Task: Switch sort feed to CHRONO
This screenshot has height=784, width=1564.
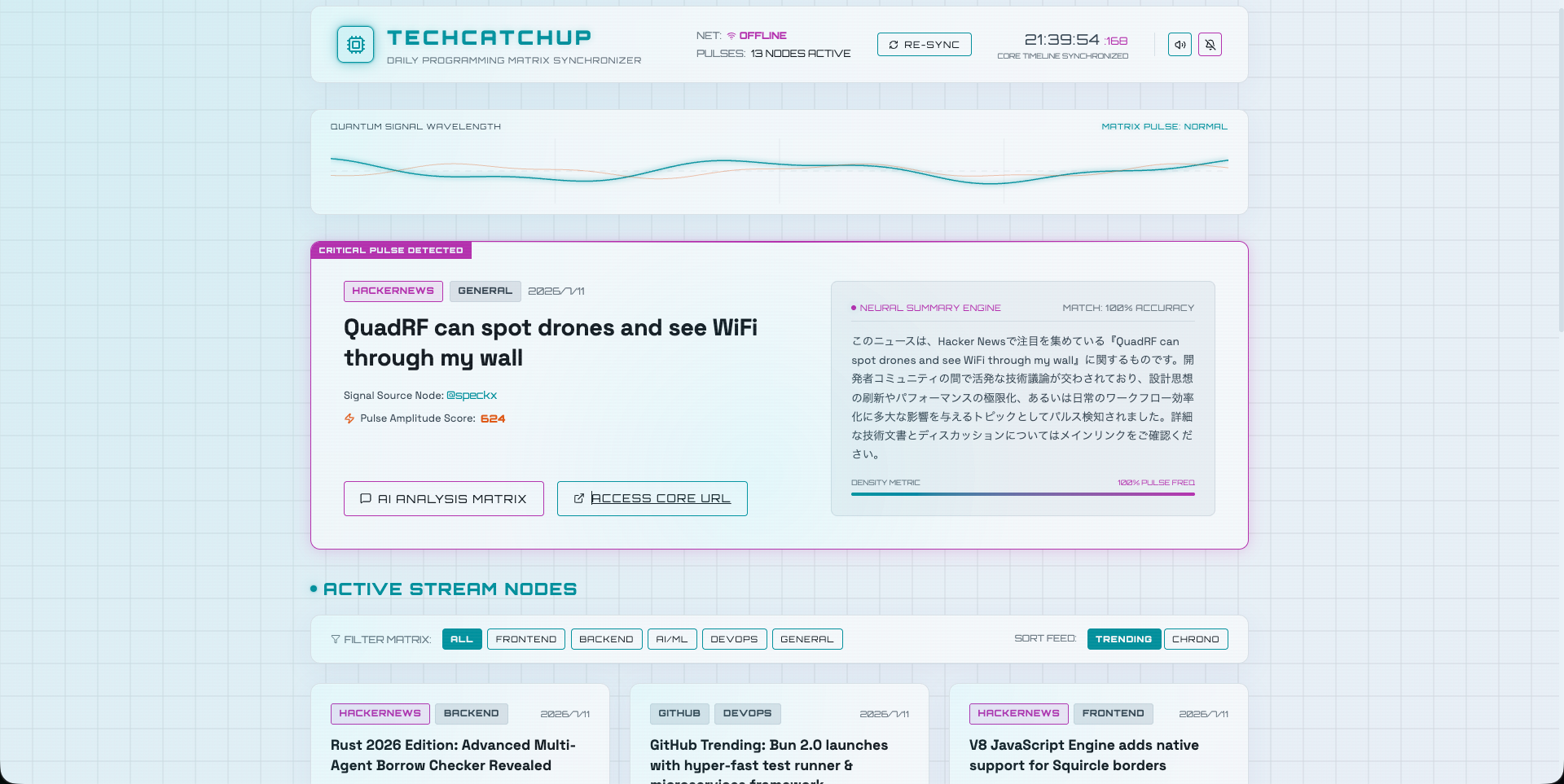Action: tap(1196, 639)
